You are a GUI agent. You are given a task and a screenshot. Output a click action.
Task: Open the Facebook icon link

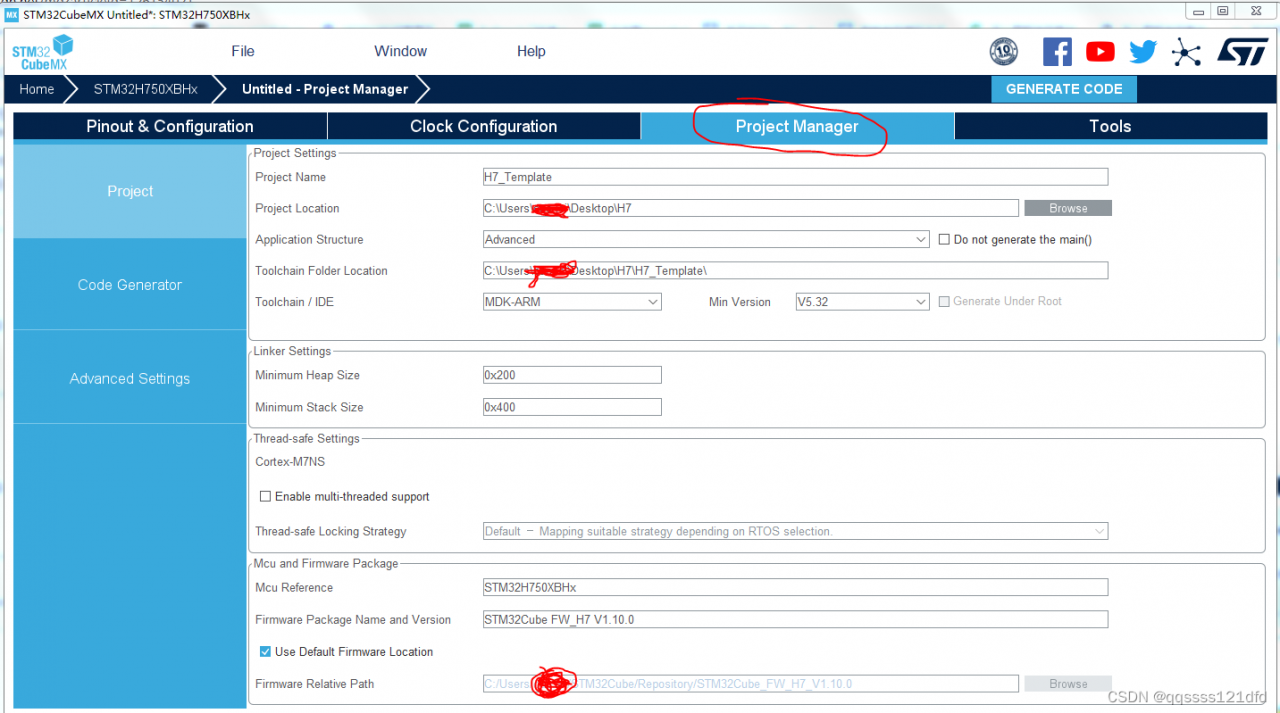tap(1057, 51)
